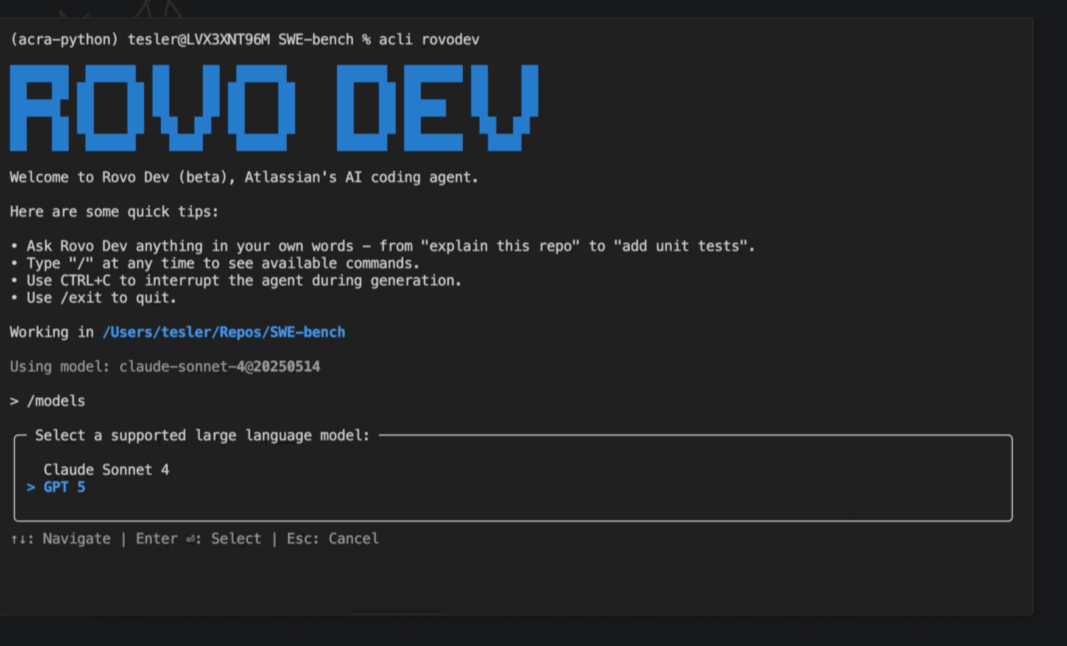Select the Claude Sonnet 4 model option

[106, 470]
